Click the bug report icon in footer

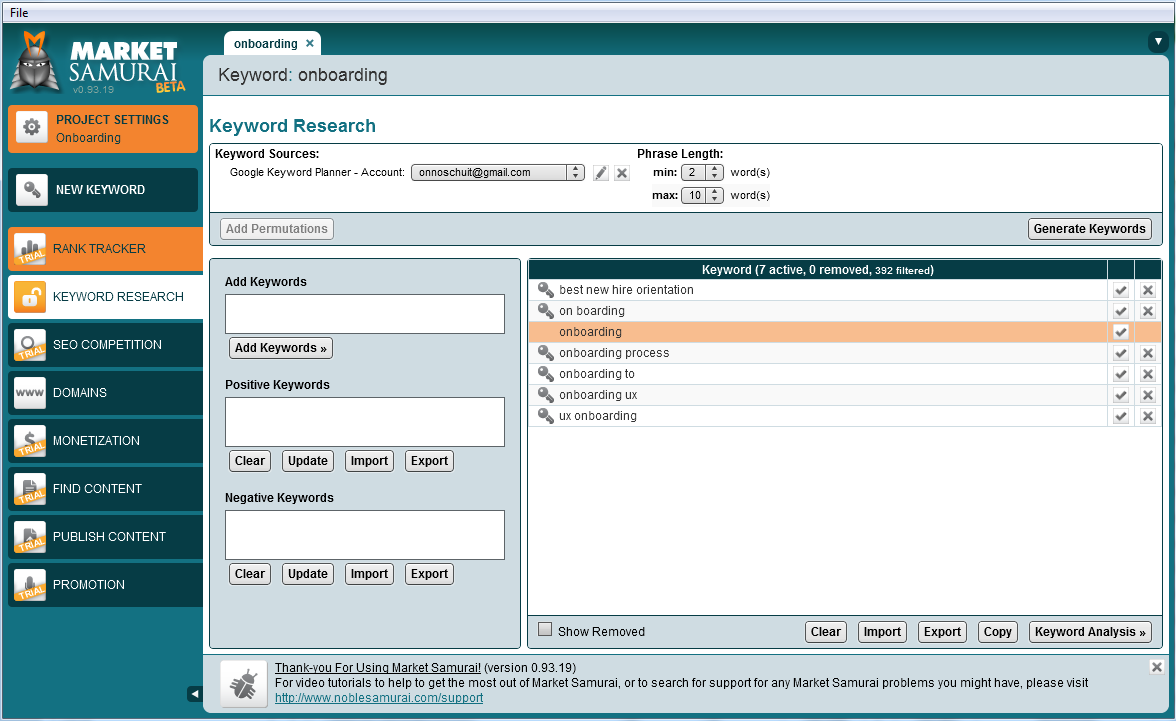pos(244,684)
